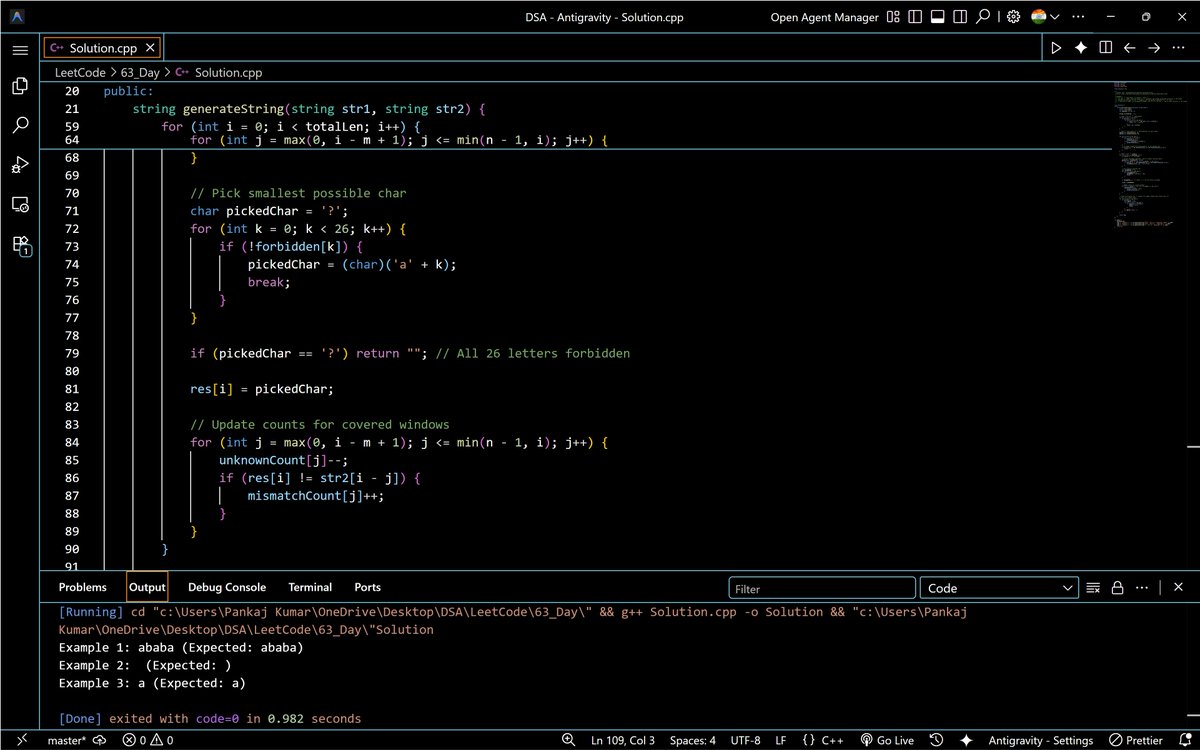Split the editor to the right
Screen dimensions: 1200x750
tap(1105, 48)
